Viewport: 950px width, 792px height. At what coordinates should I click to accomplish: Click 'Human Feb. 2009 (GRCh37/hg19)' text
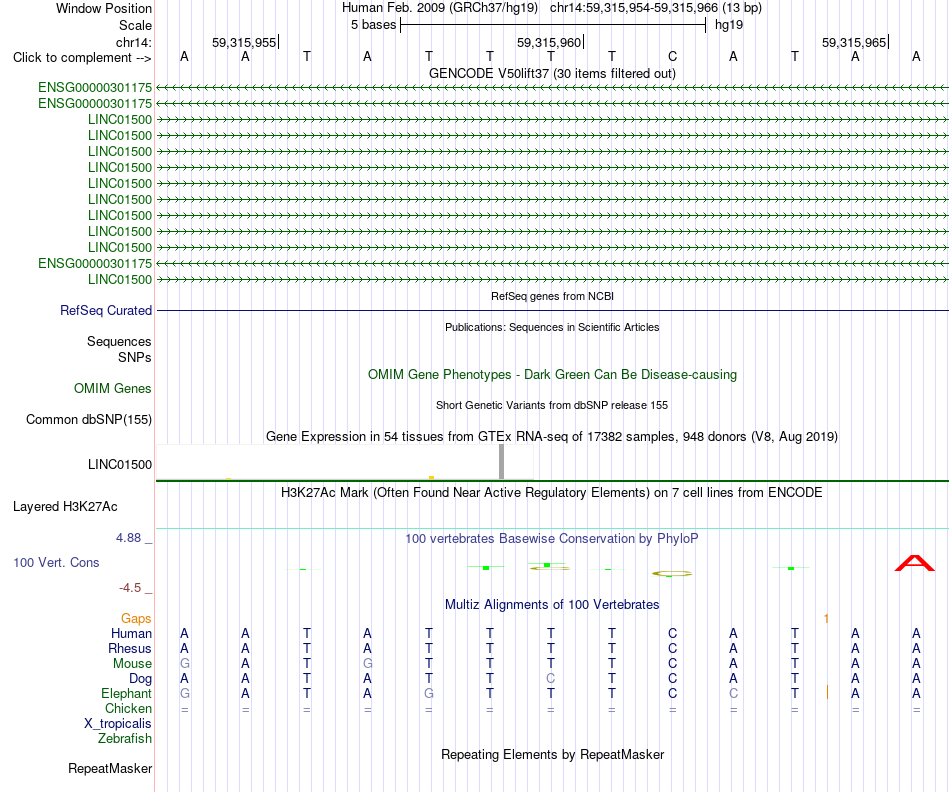440,8
